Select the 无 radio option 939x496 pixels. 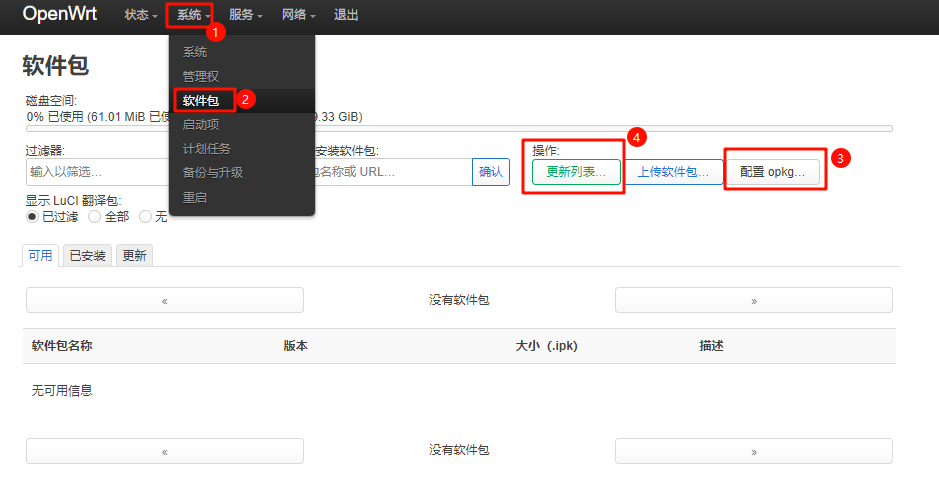pyautogui.click(x=146, y=216)
